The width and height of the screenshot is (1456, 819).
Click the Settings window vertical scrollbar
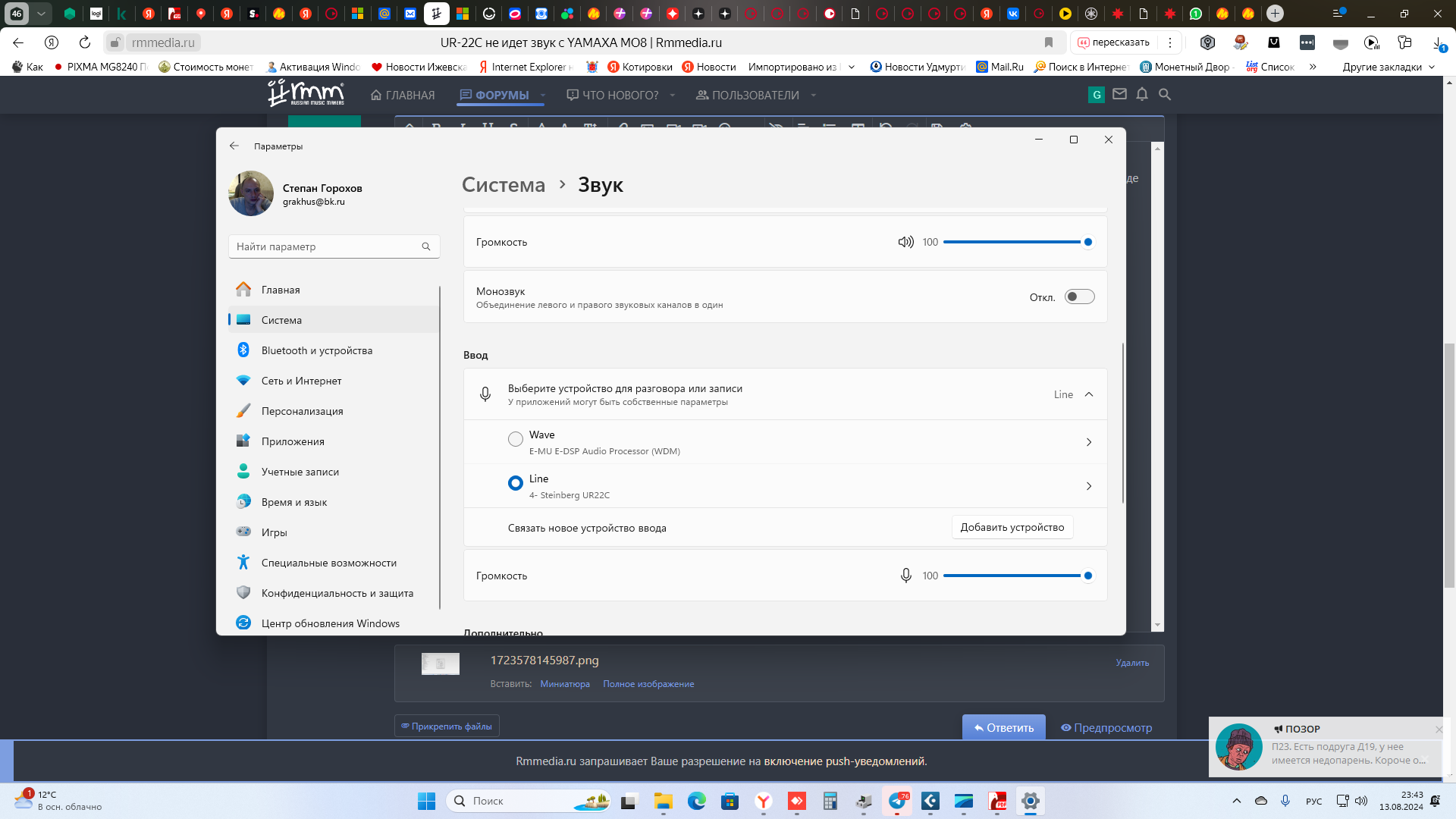(1123, 423)
